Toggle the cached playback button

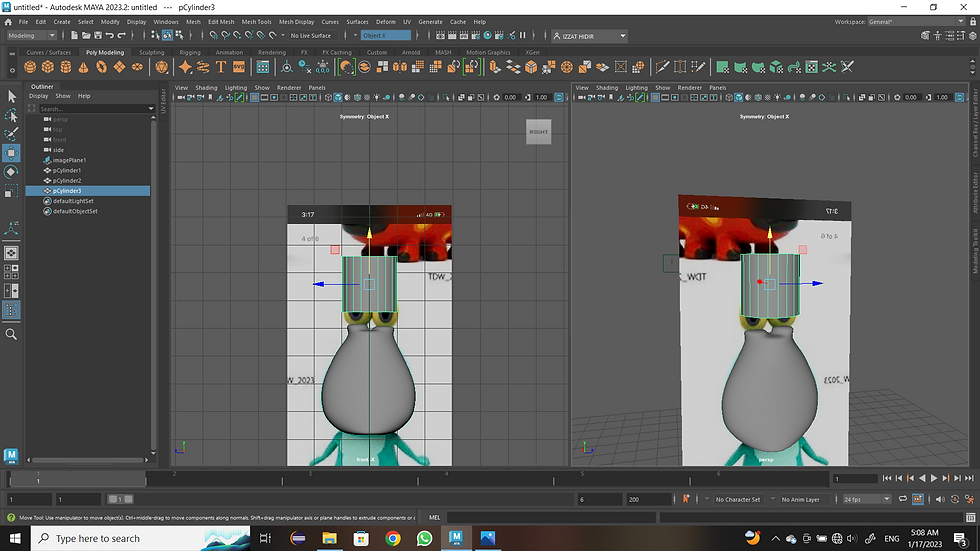click(x=918, y=499)
